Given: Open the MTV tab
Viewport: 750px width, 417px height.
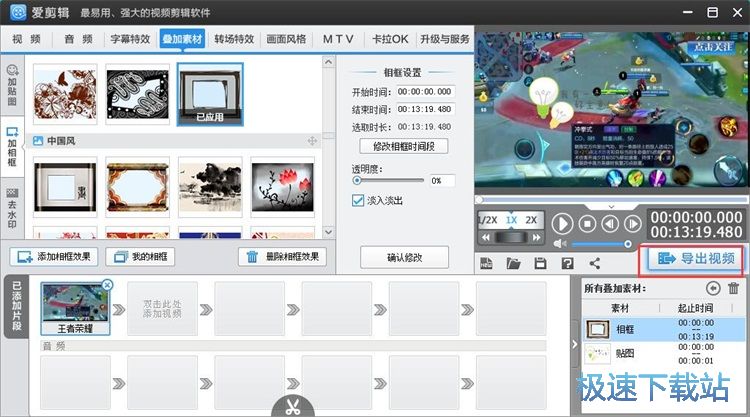Looking at the screenshot, I should pyautogui.click(x=338, y=39).
